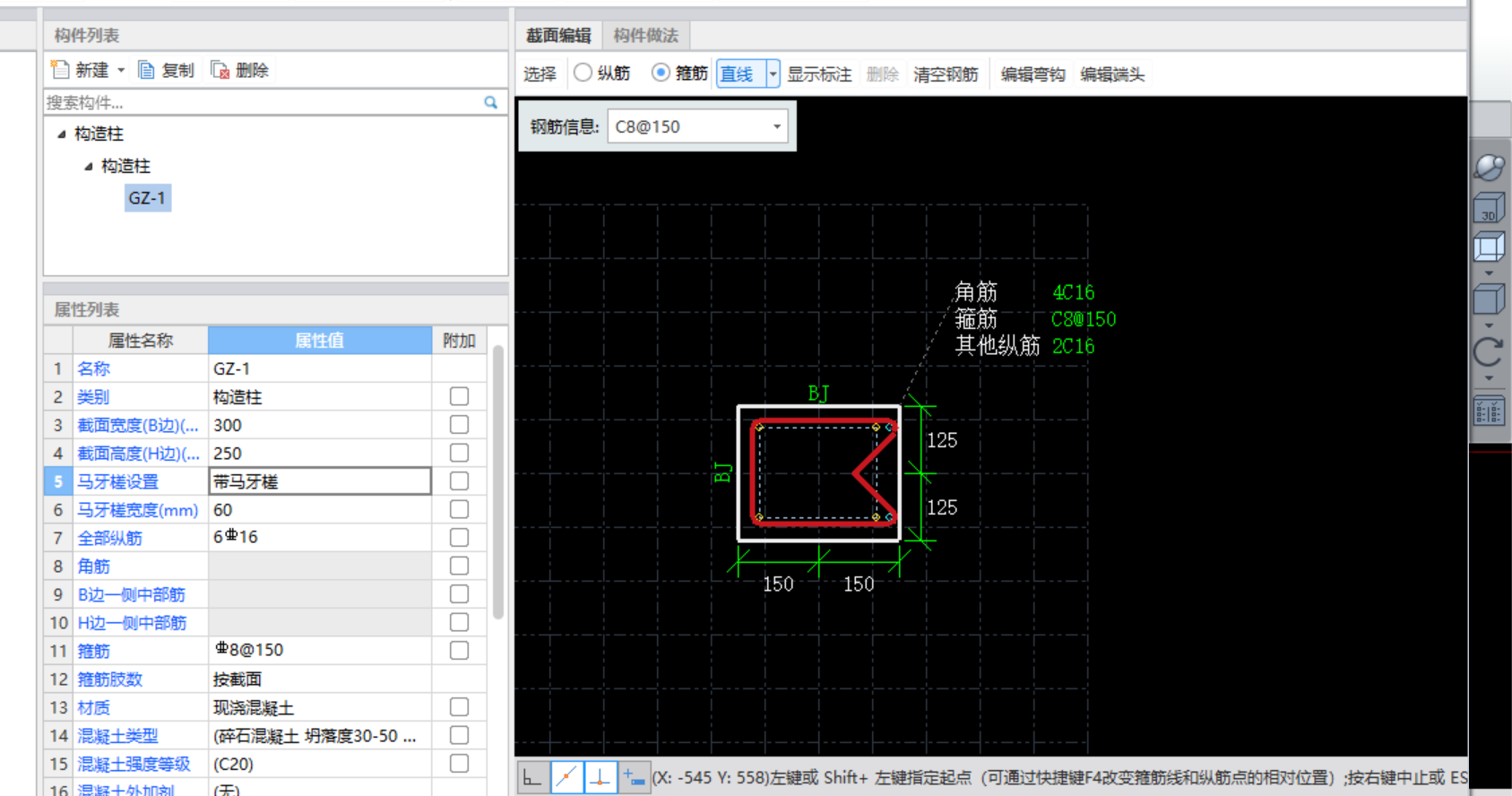Open dropdown arrow below wireframe cube
This screenshot has width=1512, height=796.
(1489, 273)
